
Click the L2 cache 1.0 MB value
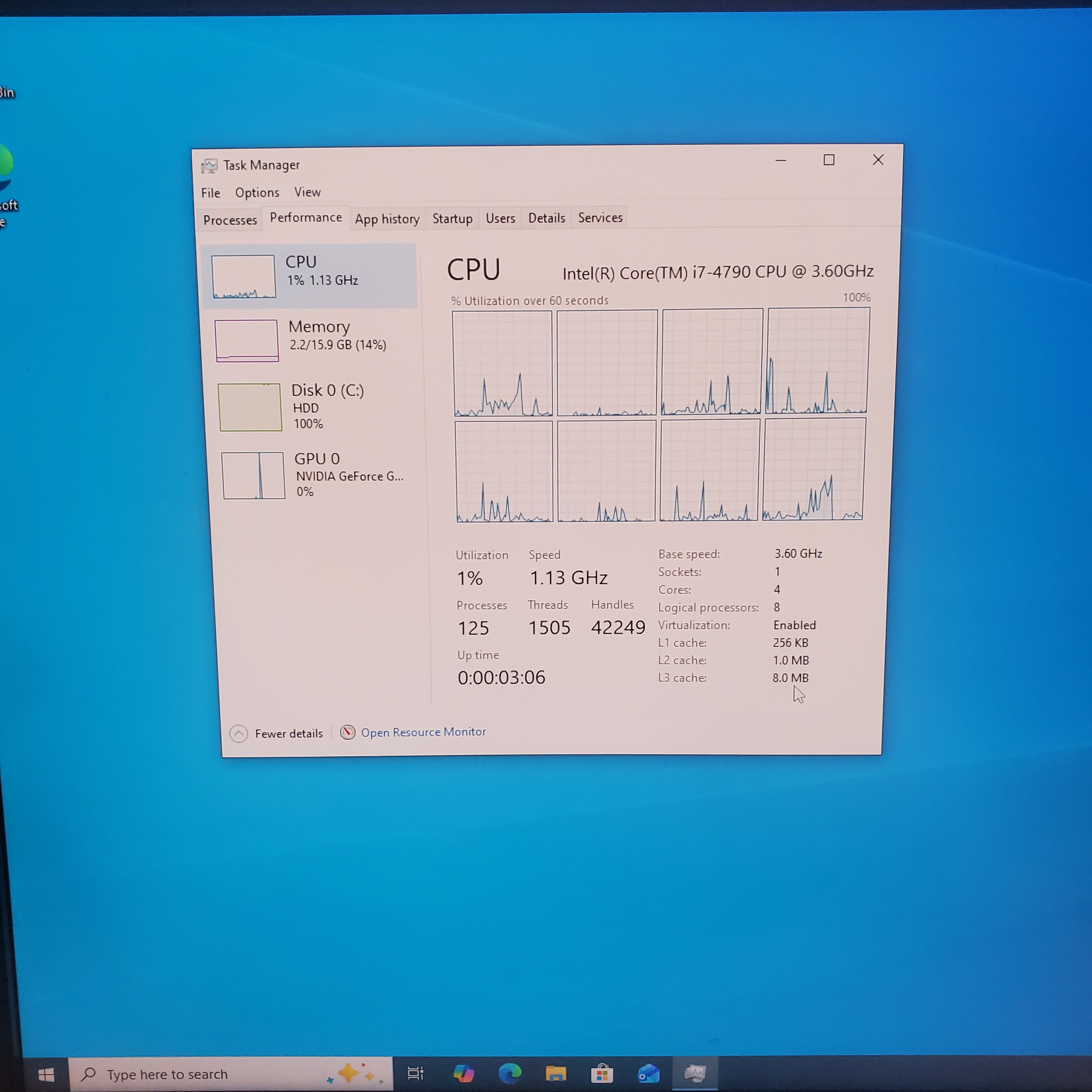tap(790, 660)
